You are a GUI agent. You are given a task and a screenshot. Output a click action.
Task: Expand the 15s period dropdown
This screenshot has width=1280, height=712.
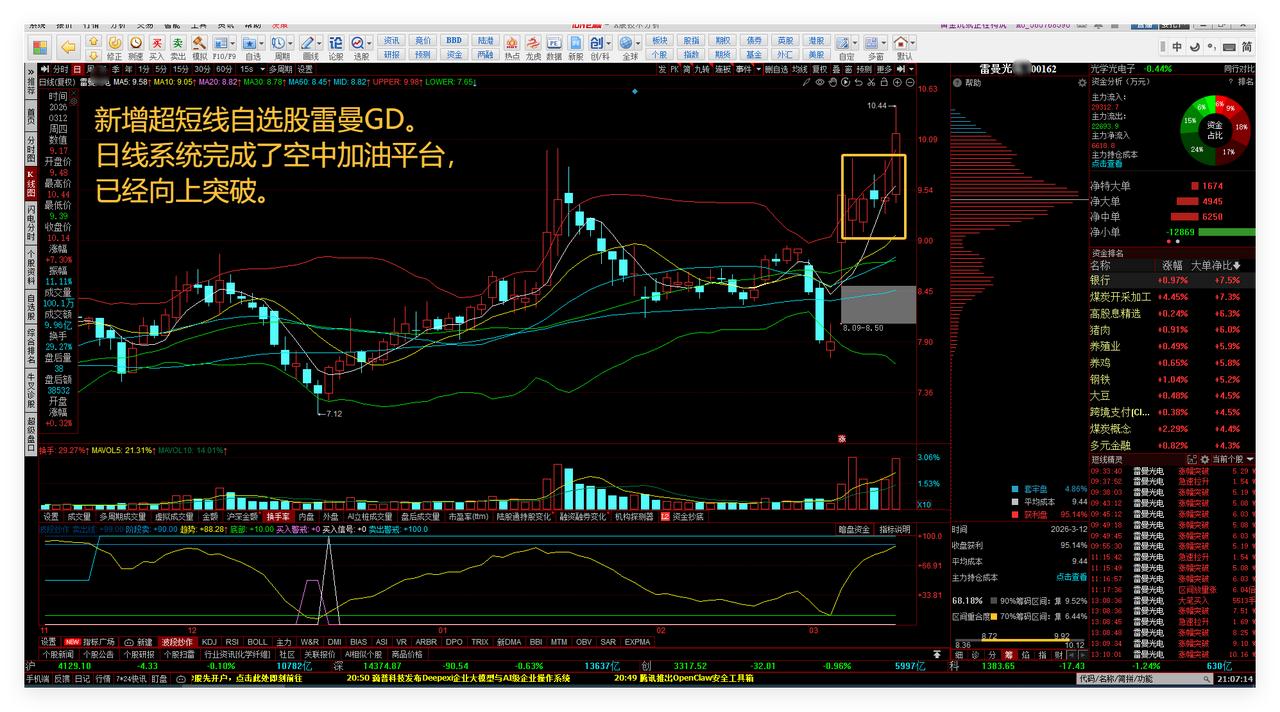262,70
